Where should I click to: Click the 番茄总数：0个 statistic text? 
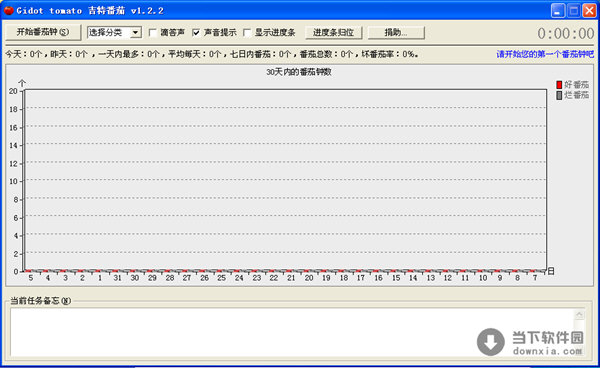tap(326, 54)
